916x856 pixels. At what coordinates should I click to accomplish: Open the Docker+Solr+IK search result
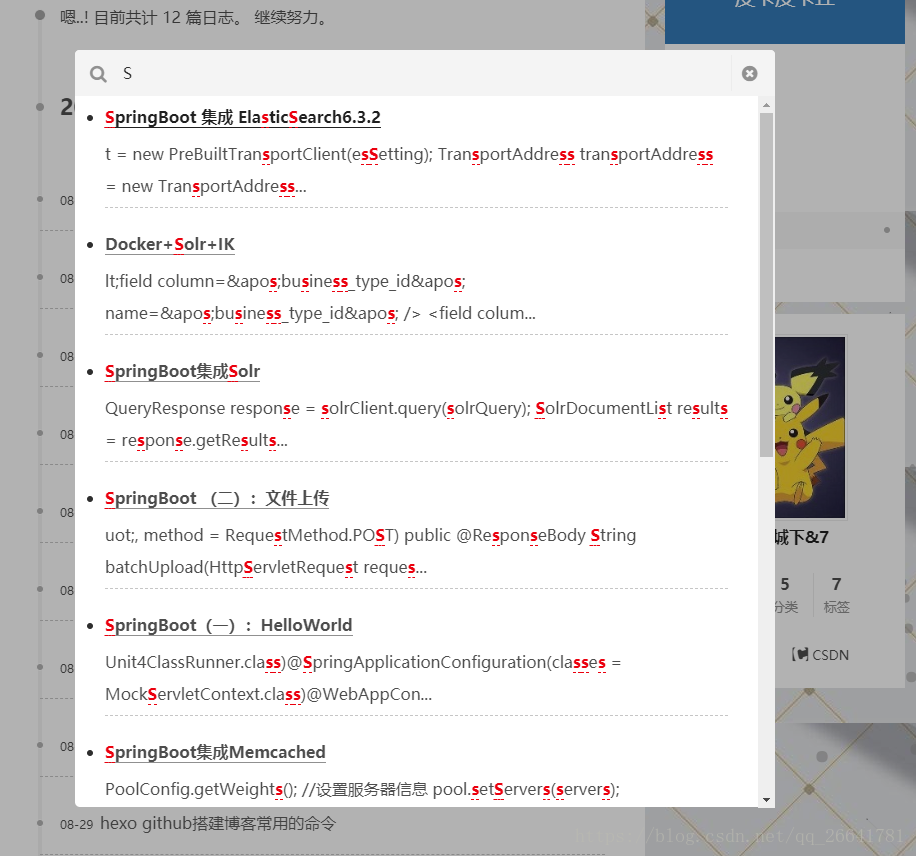(x=170, y=244)
